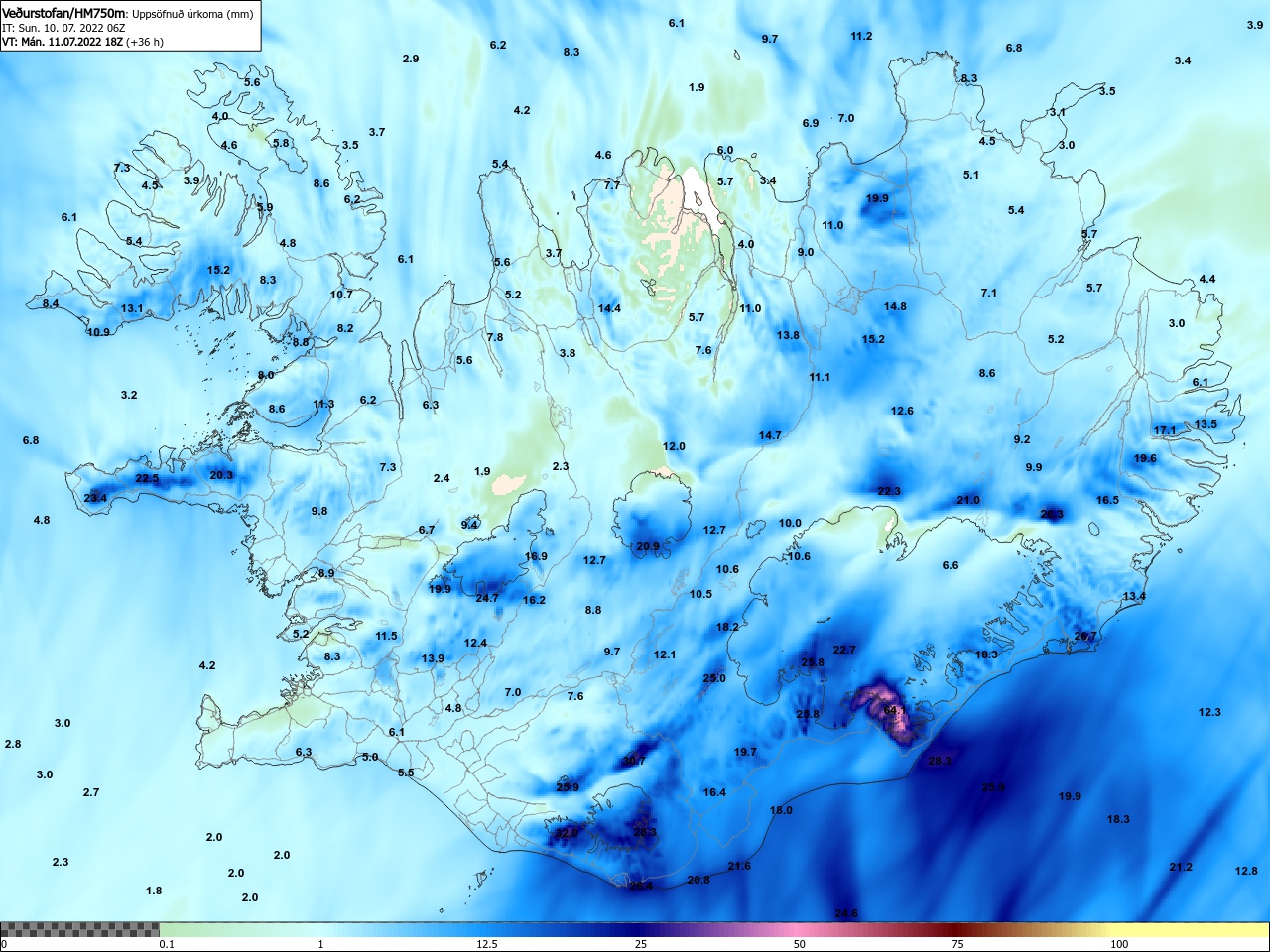Click the 18.2 map value

coord(727,627)
